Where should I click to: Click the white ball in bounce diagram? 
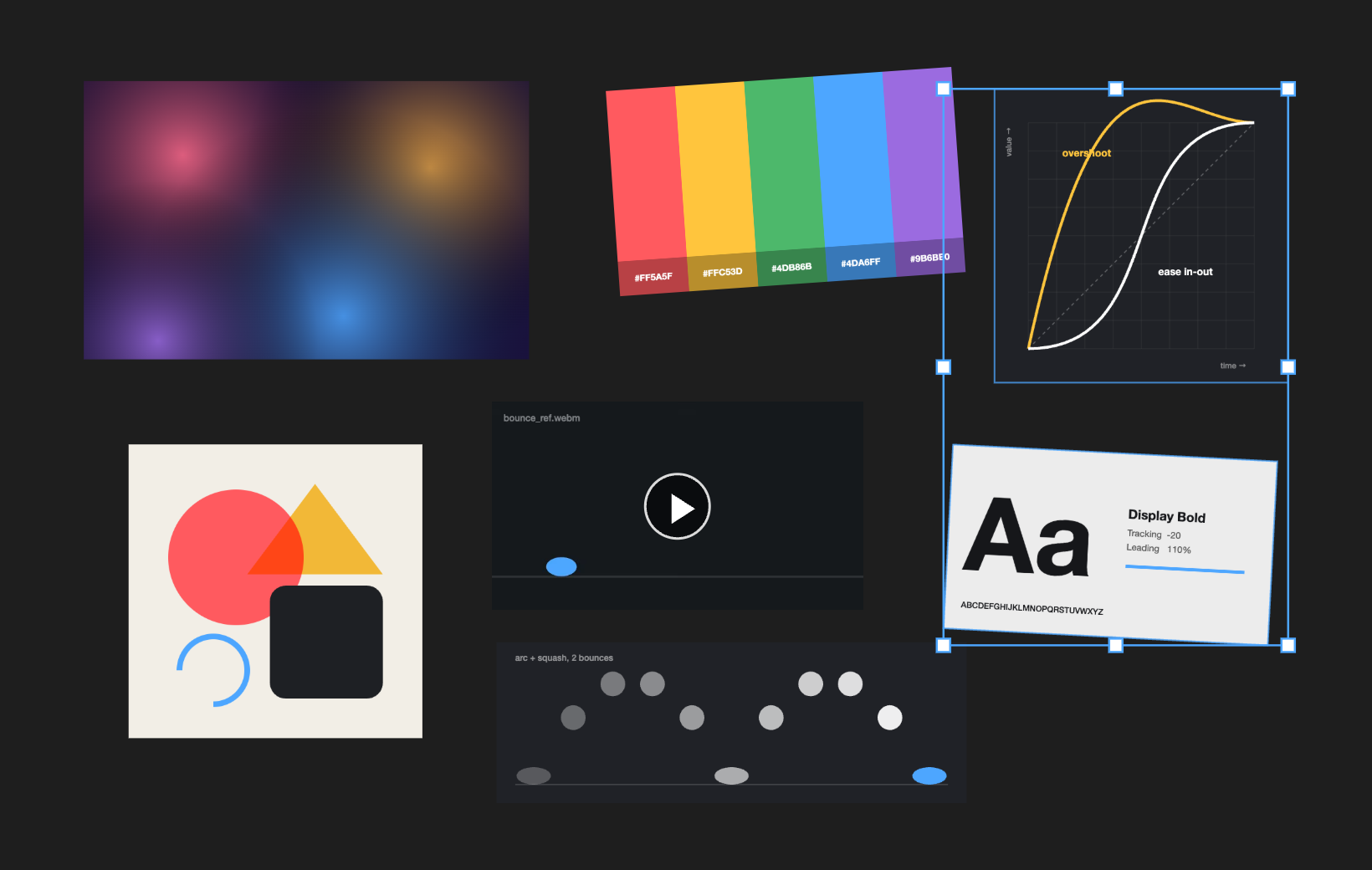coord(890,718)
